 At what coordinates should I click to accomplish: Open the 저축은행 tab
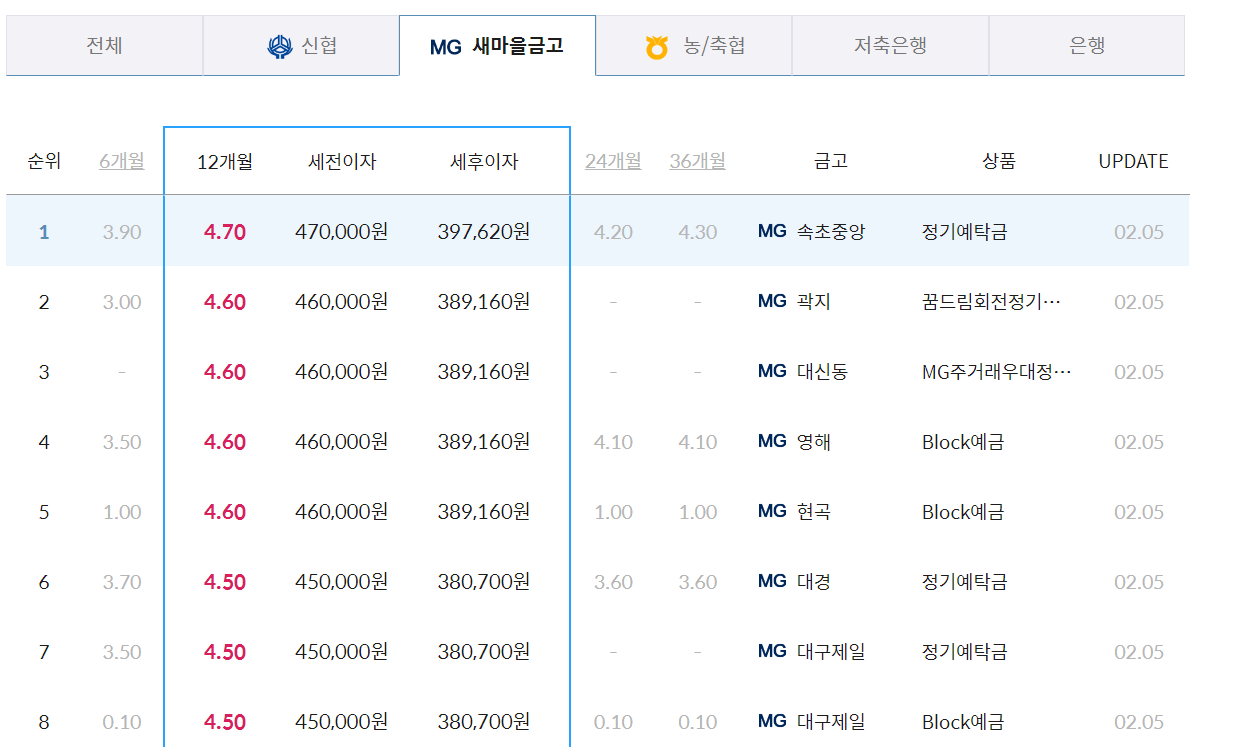pos(890,46)
